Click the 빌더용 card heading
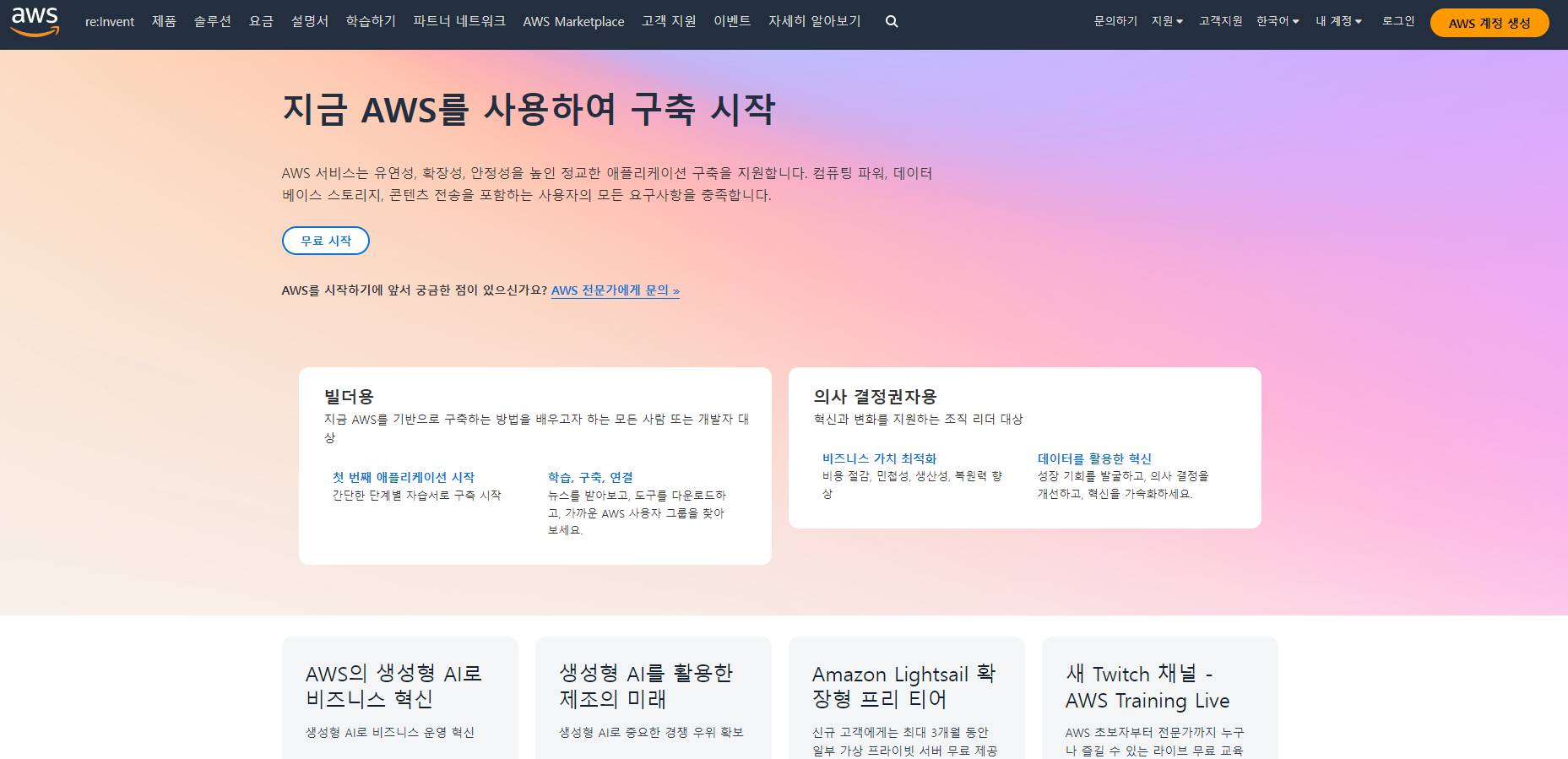Image resolution: width=1568 pixels, height=759 pixels. tap(349, 396)
